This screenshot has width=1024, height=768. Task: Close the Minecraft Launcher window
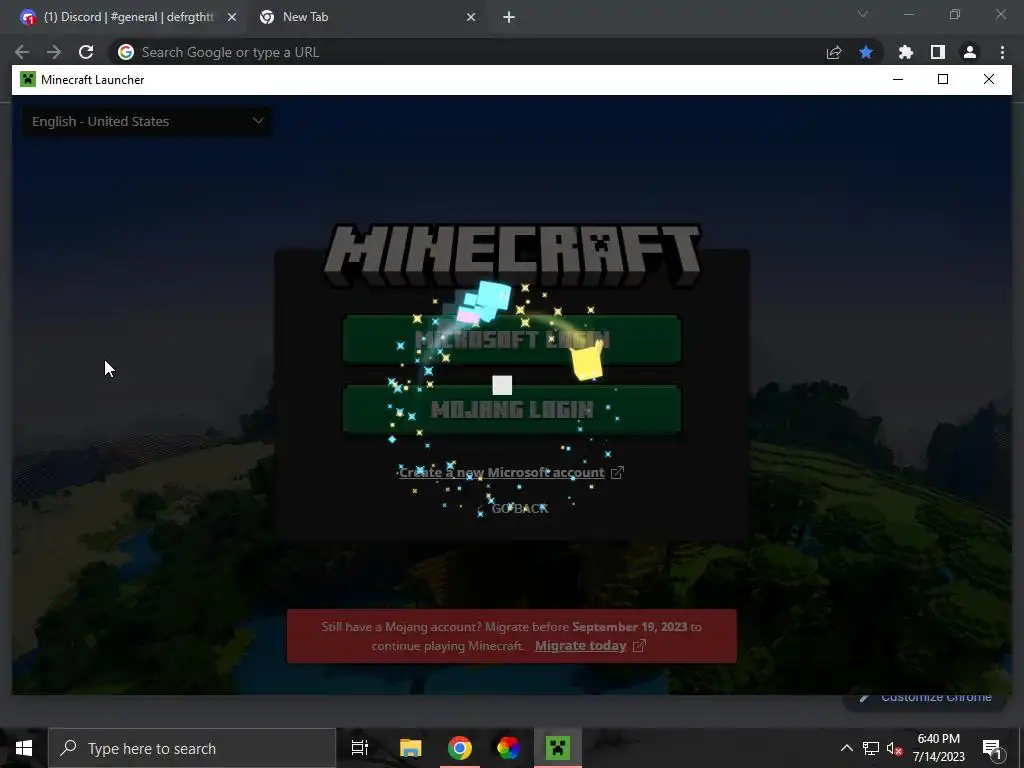click(x=989, y=80)
